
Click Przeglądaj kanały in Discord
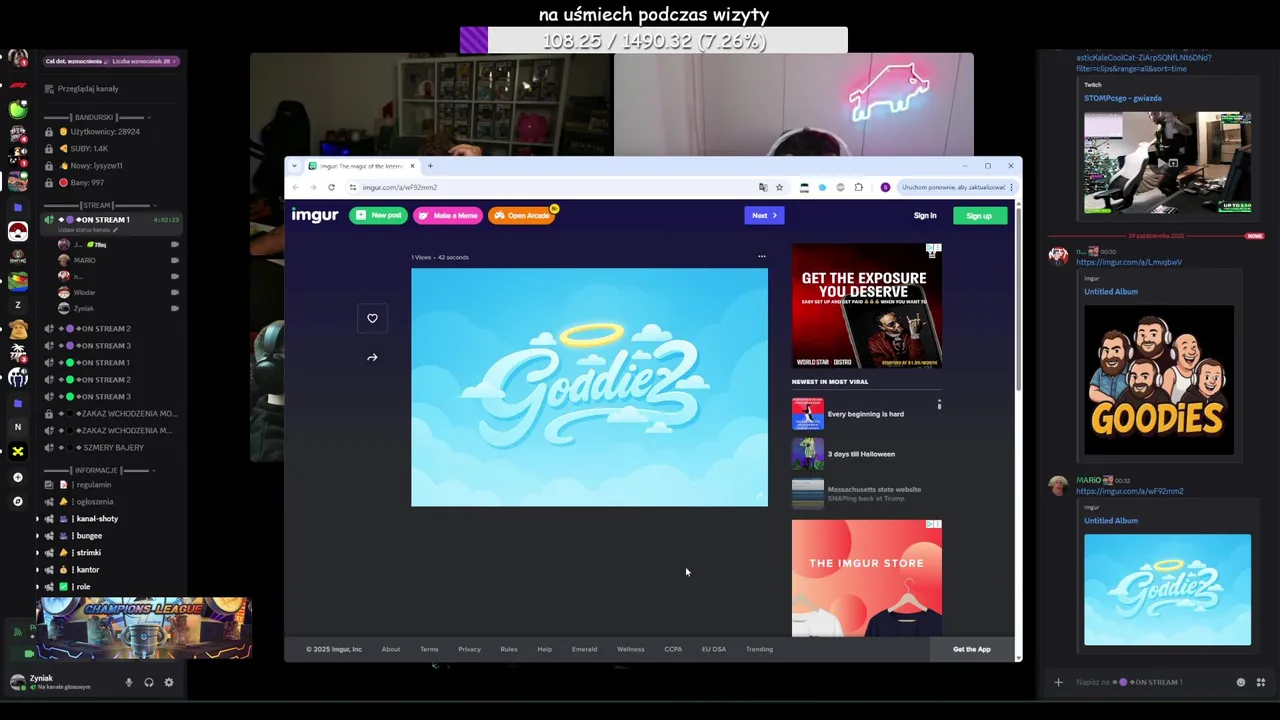coord(88,89)
